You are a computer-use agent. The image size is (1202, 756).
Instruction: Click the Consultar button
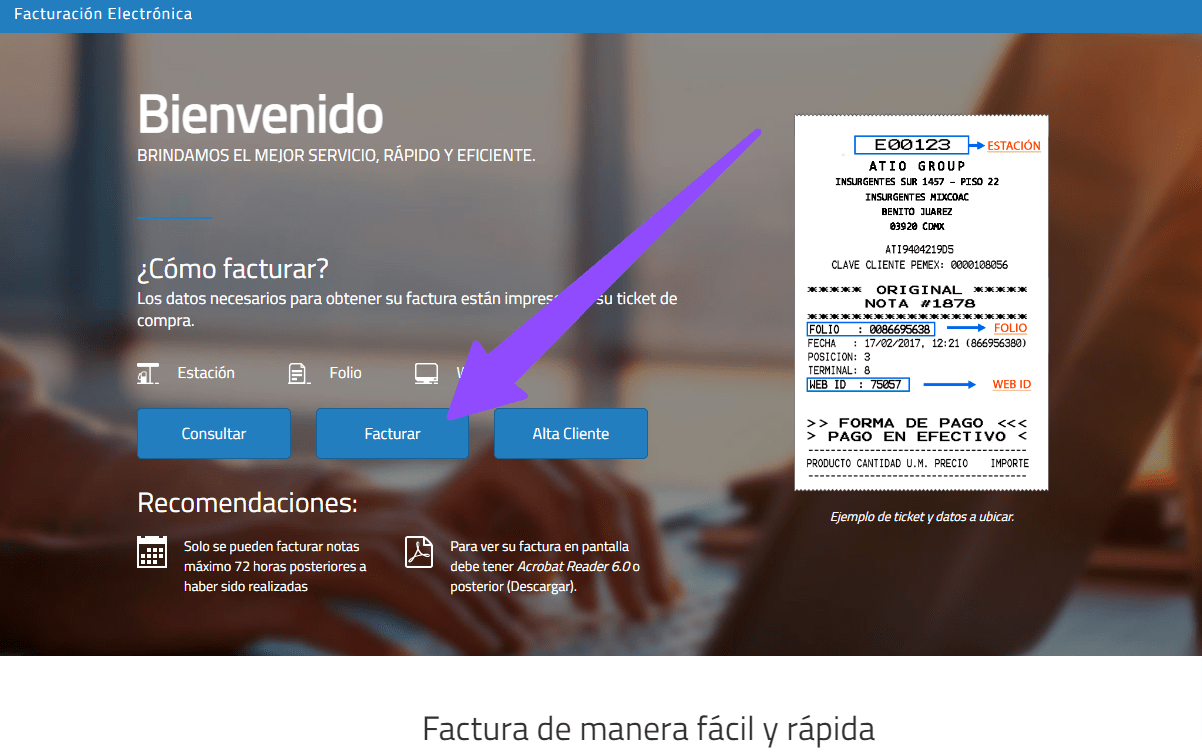coord(214,433)
